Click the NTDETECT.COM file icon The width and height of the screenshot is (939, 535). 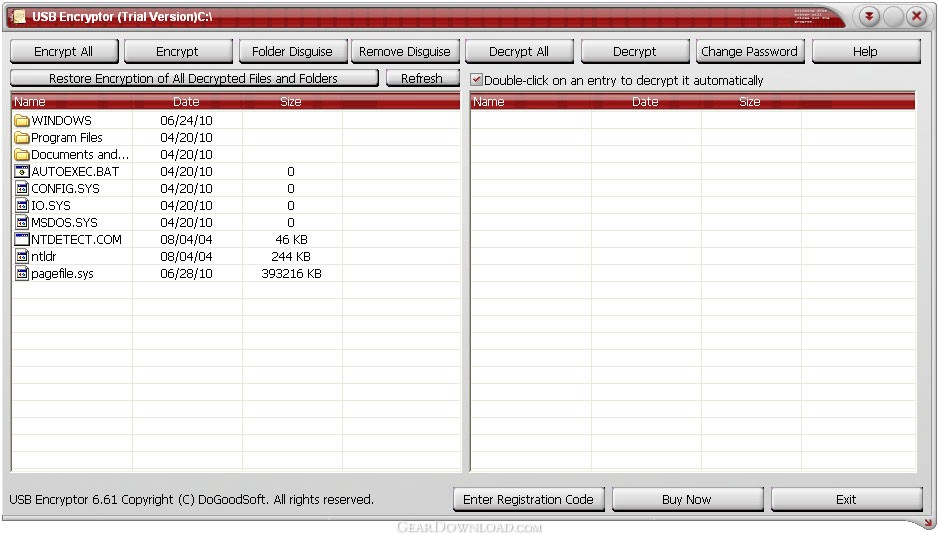click(22, 240)
